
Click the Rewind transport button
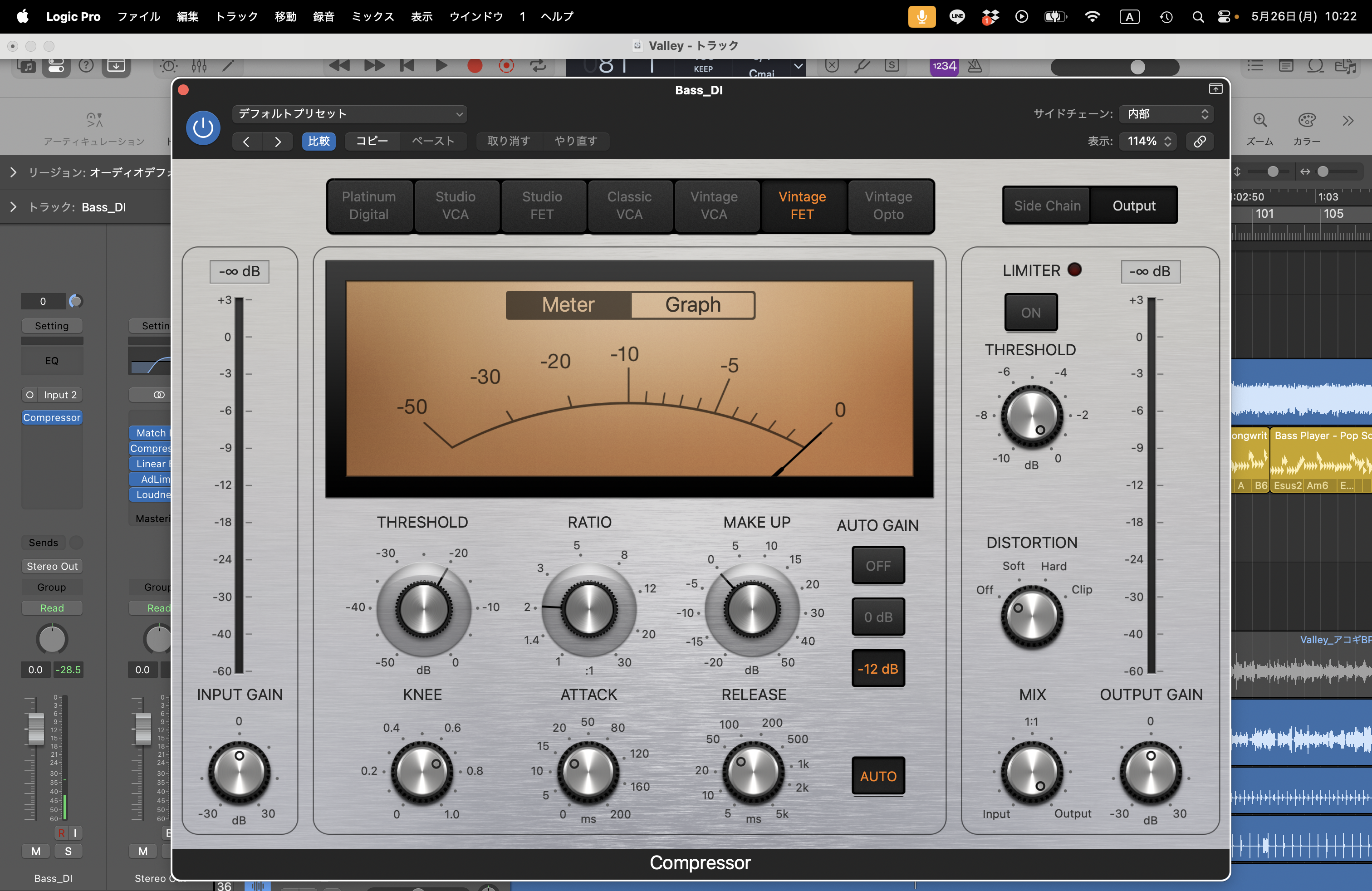pyautogui.click(x=339, y=66)
